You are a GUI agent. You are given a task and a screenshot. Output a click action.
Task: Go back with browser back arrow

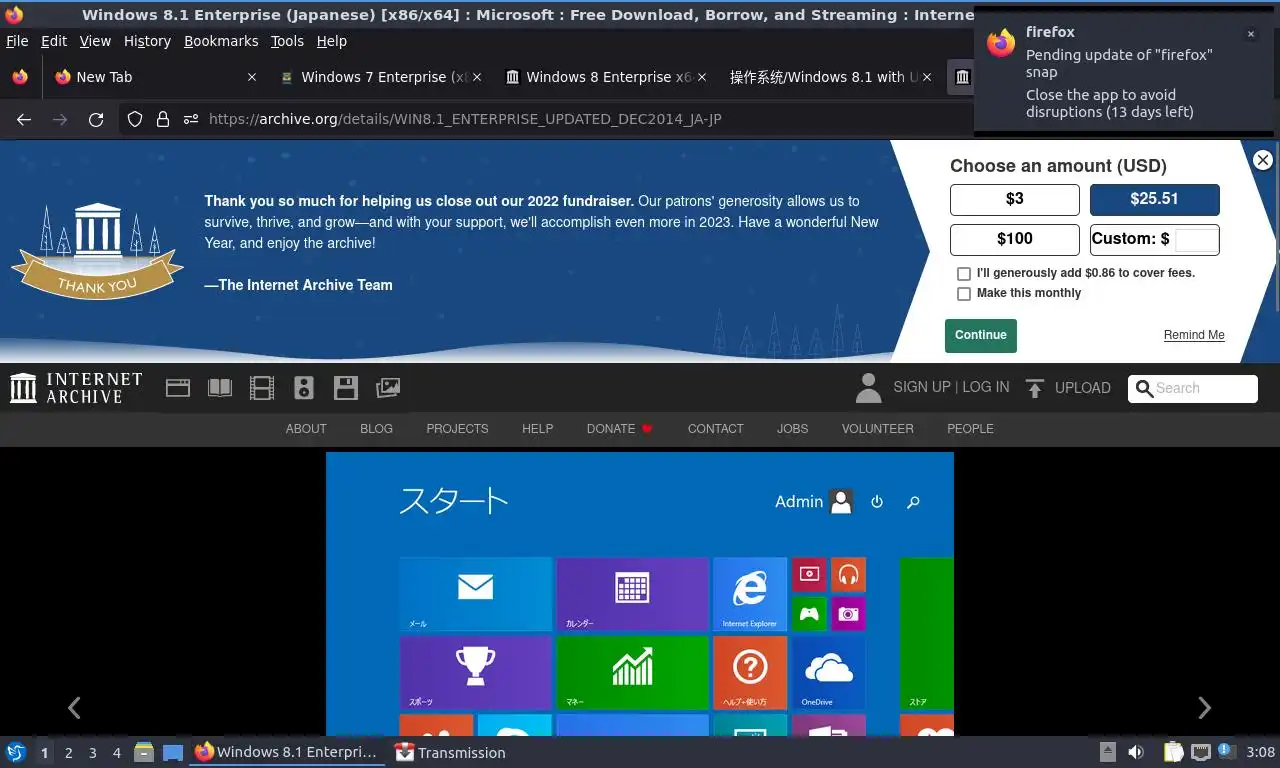(x=24, y=119)
